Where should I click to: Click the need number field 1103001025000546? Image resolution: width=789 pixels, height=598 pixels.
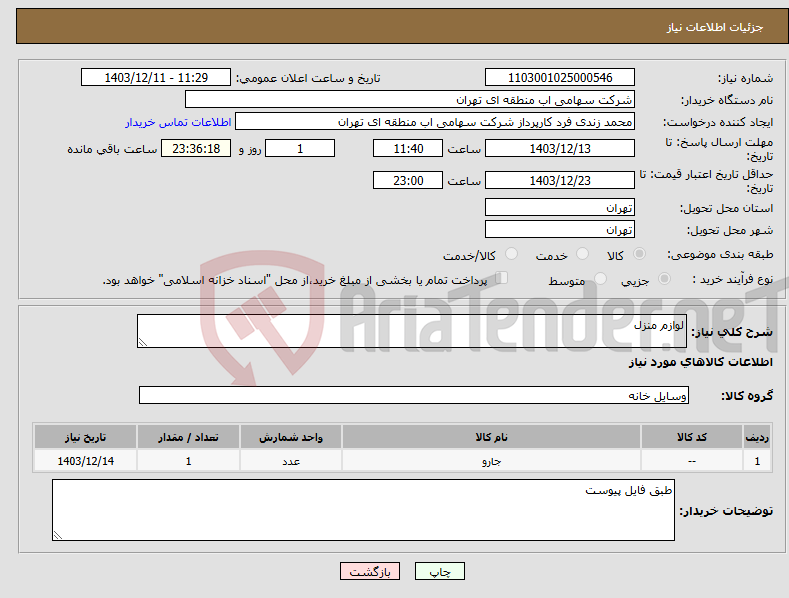pyautogui.click(x=560, y=78)
